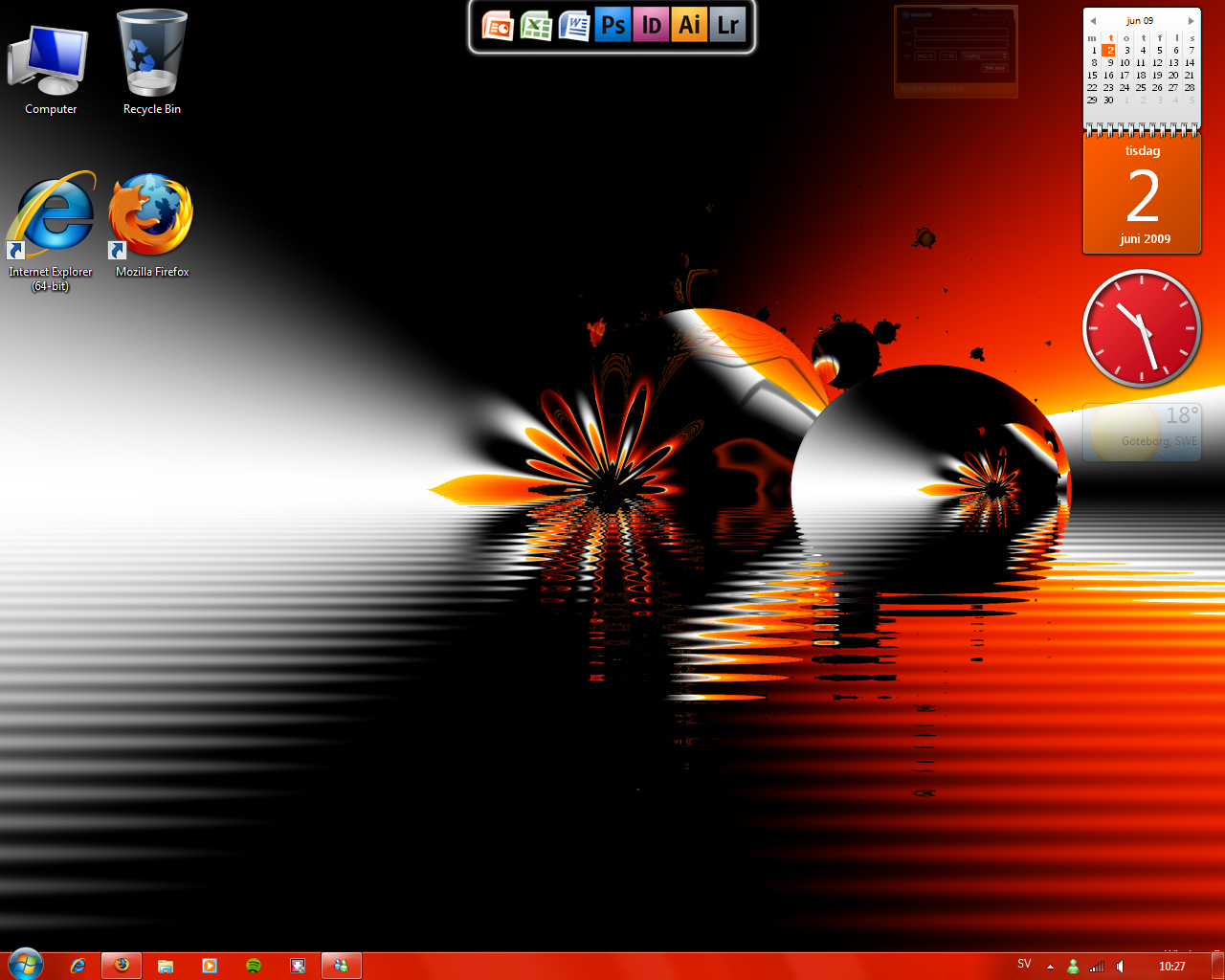The image size is (1225, 980).
Task: Show hidden tray icons arrow
Action: 1050,967
